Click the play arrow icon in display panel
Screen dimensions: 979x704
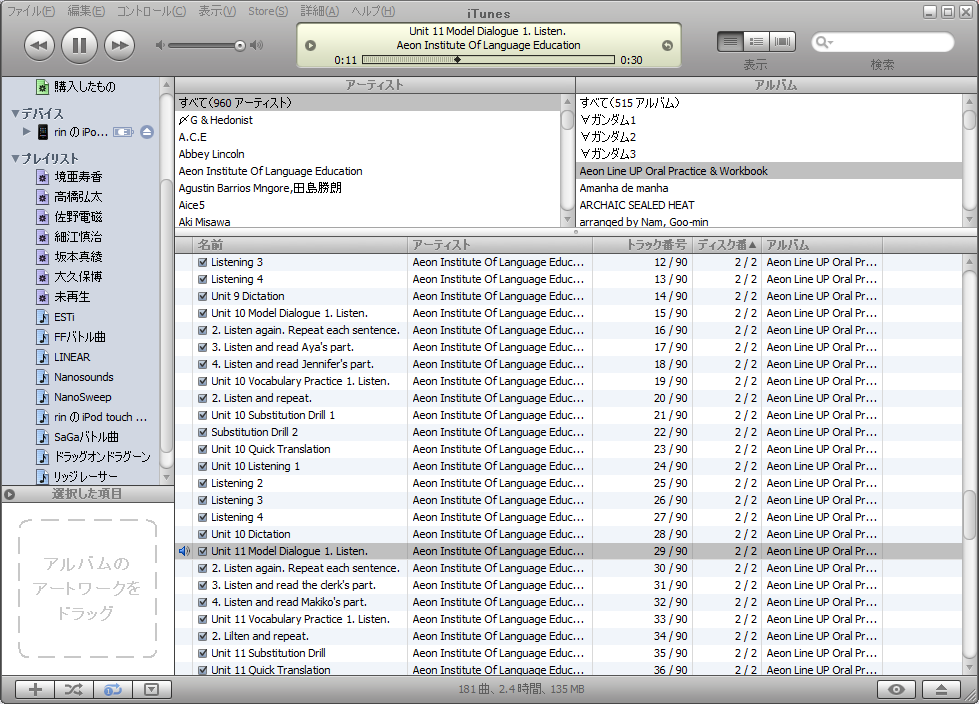pos(310,46)
